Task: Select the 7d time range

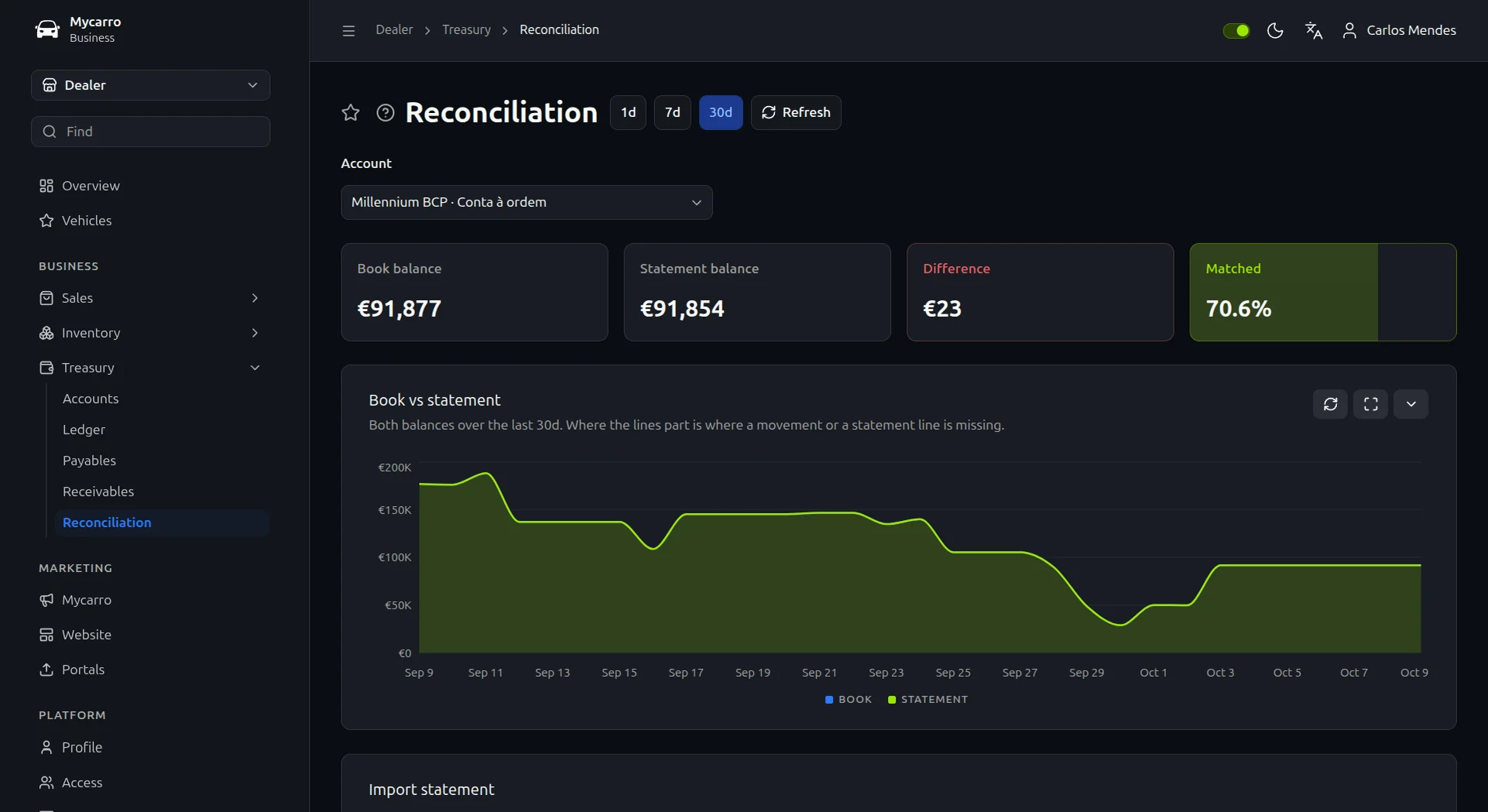Action: (x=672, y=113)
